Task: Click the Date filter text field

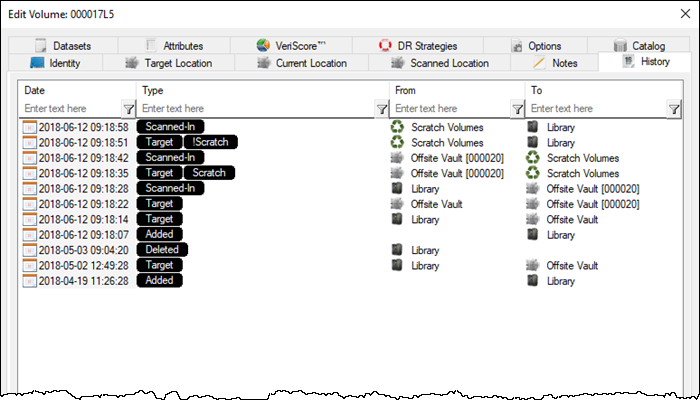Action: click(71, 108)
